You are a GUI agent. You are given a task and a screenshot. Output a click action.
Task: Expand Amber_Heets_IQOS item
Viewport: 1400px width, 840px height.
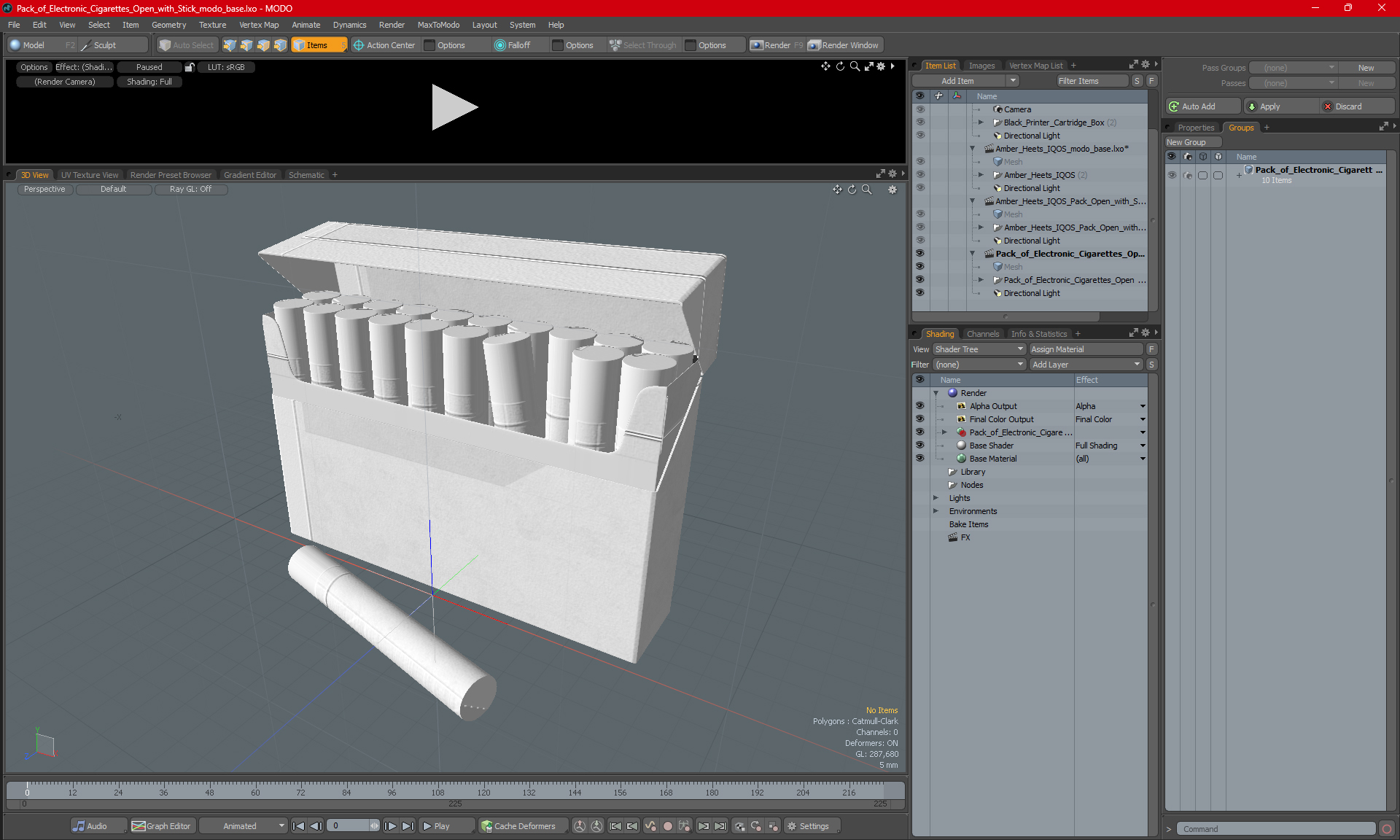[x=981, y=175]
